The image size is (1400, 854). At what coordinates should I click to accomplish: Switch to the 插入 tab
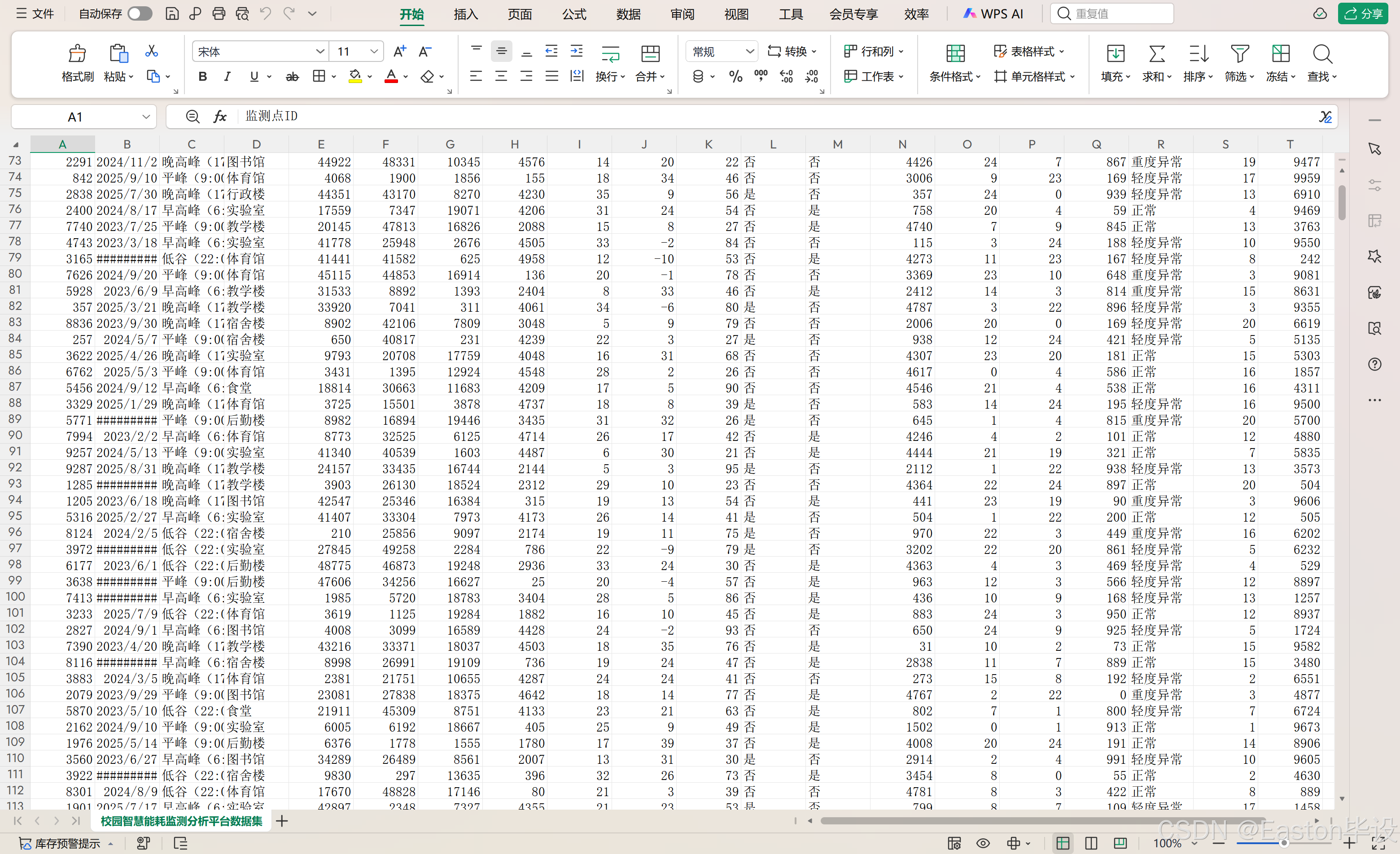pyautogui.click(x=465, y=14)
